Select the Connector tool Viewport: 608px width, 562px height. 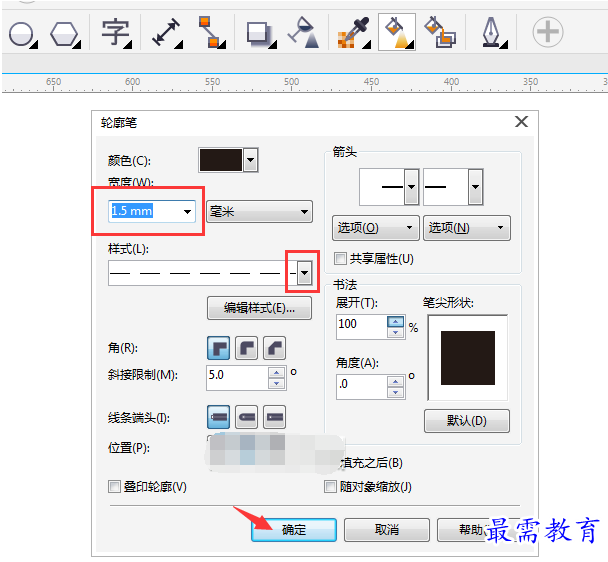click(x=211, y=32)
